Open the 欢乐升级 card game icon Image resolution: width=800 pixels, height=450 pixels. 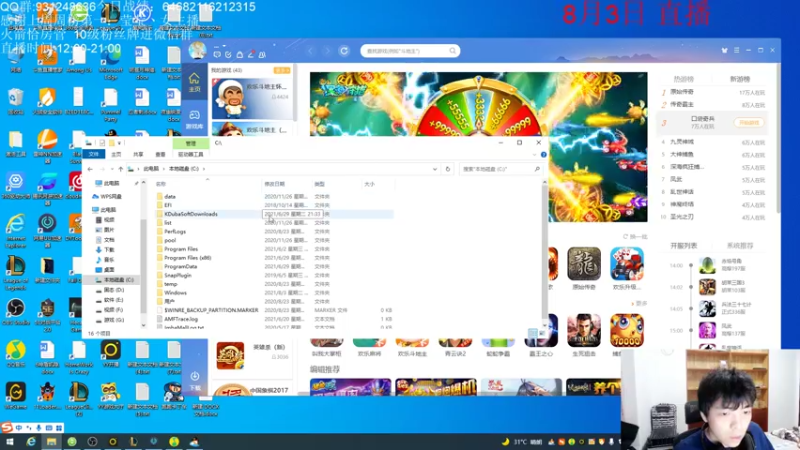pos(627,264)
